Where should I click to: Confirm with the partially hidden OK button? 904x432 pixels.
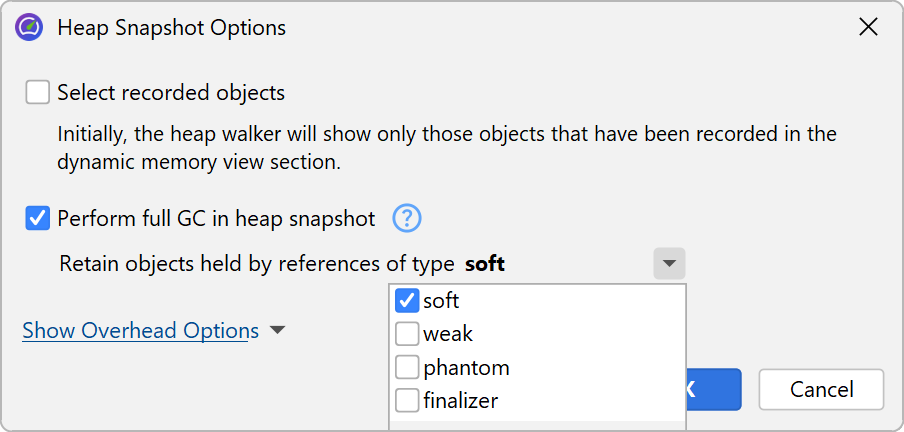click(714, 389)
